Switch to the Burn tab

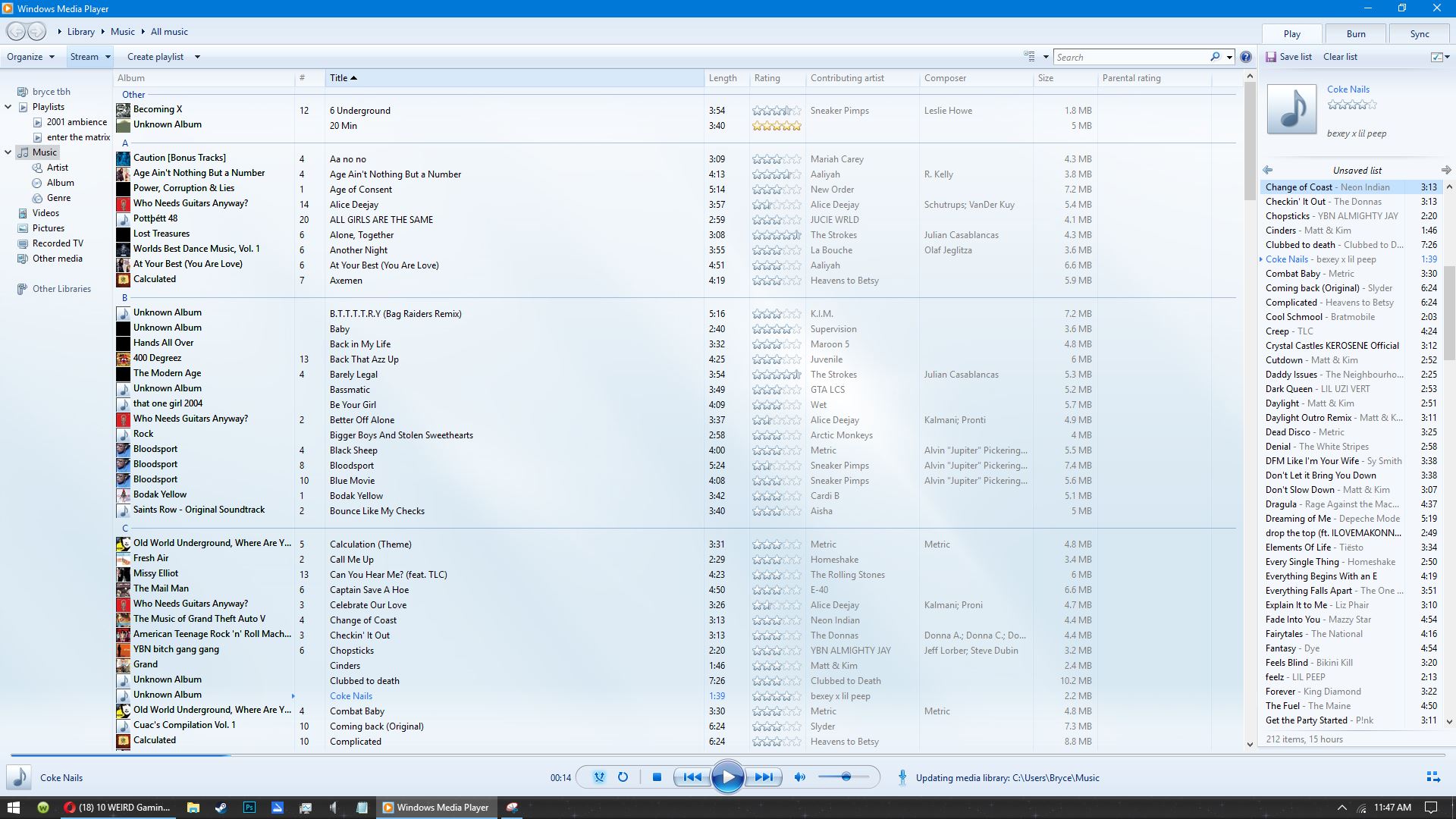[1356, 34]
